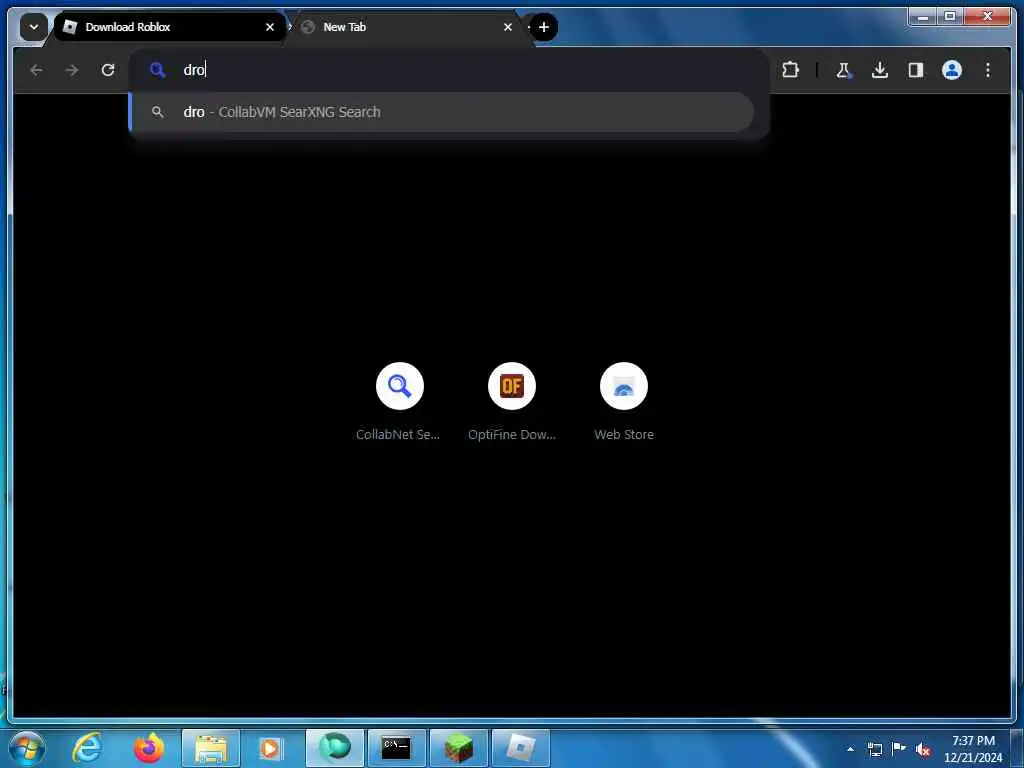Open the profile avatar menu
Image resolution: width=1024 pixels, height=768 pixels.
click(x=952, y=70)
